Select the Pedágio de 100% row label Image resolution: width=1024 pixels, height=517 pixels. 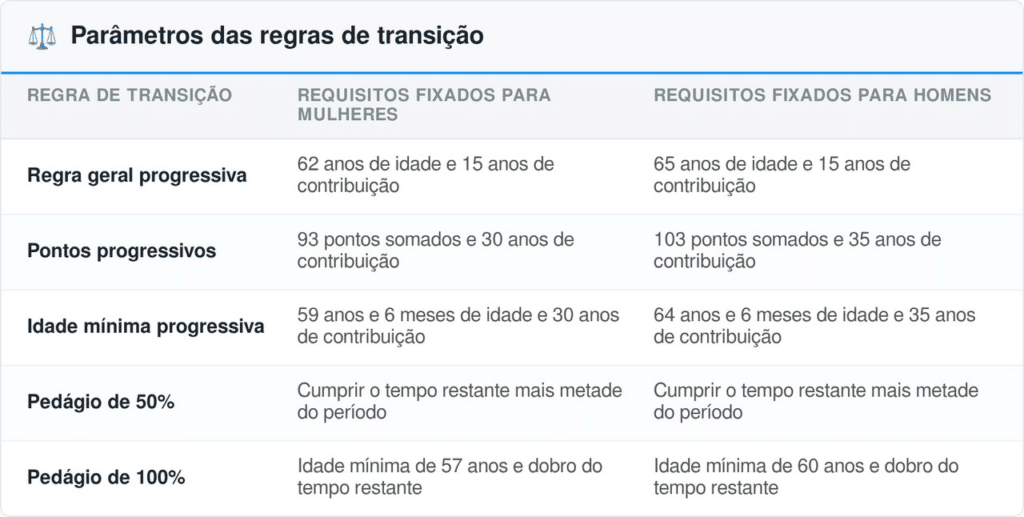click(x=106, y=478)
